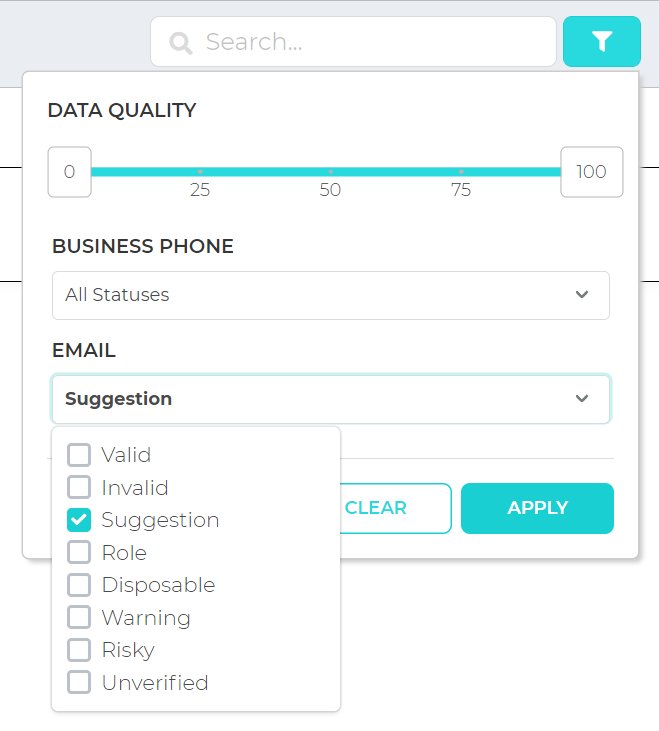Viewport: 659px width, 731px height.
Task: Open the Business Phone All Statuses dropdown
Action: [x=331, y=295]
